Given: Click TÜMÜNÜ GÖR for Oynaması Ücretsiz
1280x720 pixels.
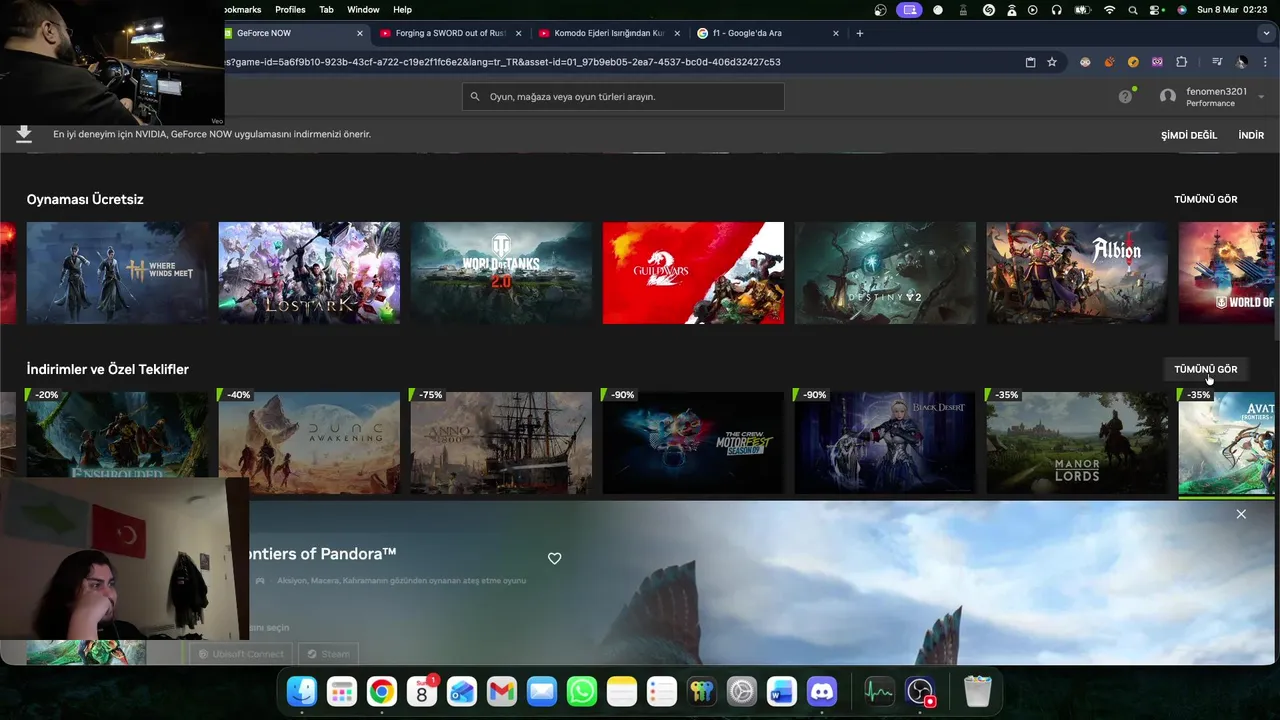Looking at the screenshot, I should (1205, 199).
